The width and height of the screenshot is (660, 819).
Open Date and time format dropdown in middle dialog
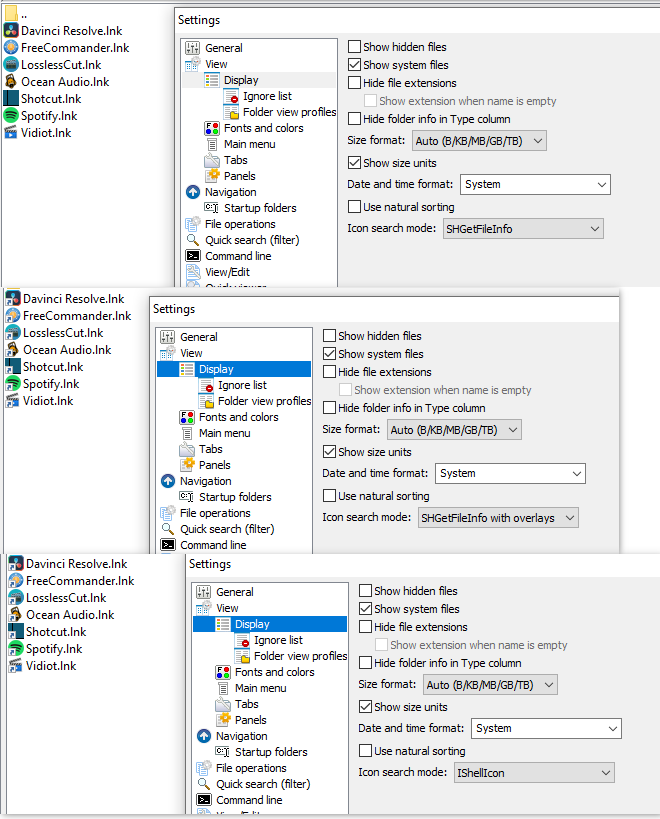click(510, 473)
